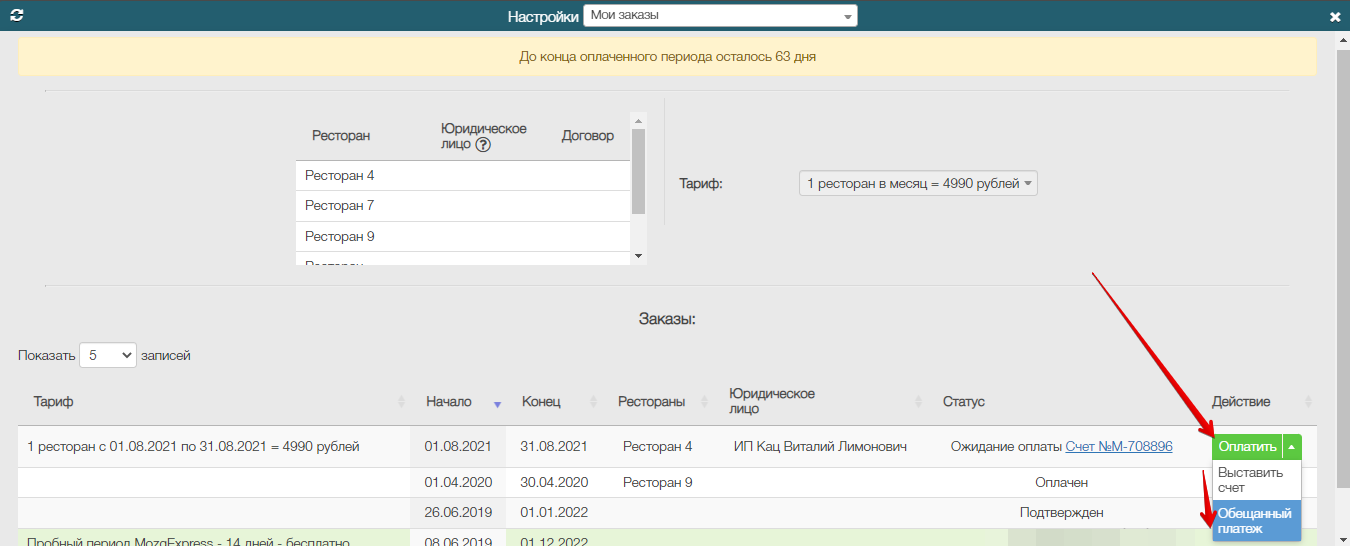Screen dimensions: 1350x546
Task: Click the Ожидание оплаты status text
Action: click(x=1006, y=447)
